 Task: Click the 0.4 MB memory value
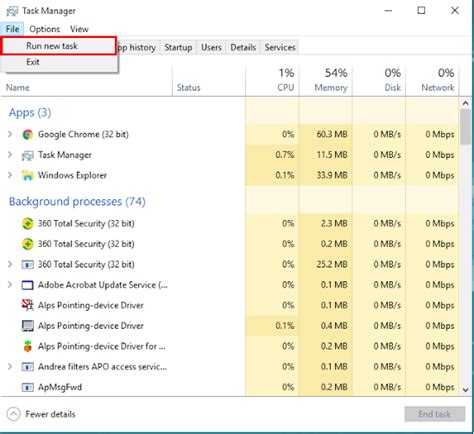tap(334, 326)
